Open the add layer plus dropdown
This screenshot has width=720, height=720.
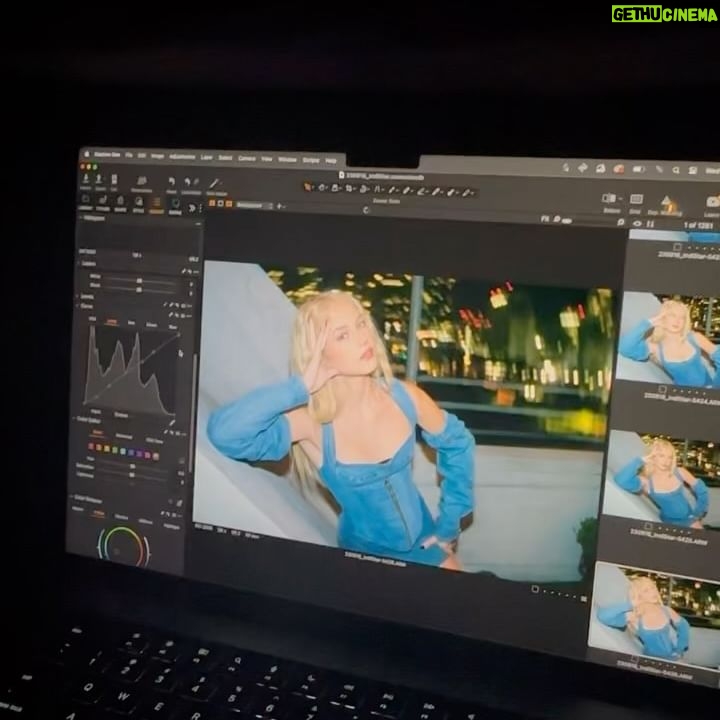(281, 206)
